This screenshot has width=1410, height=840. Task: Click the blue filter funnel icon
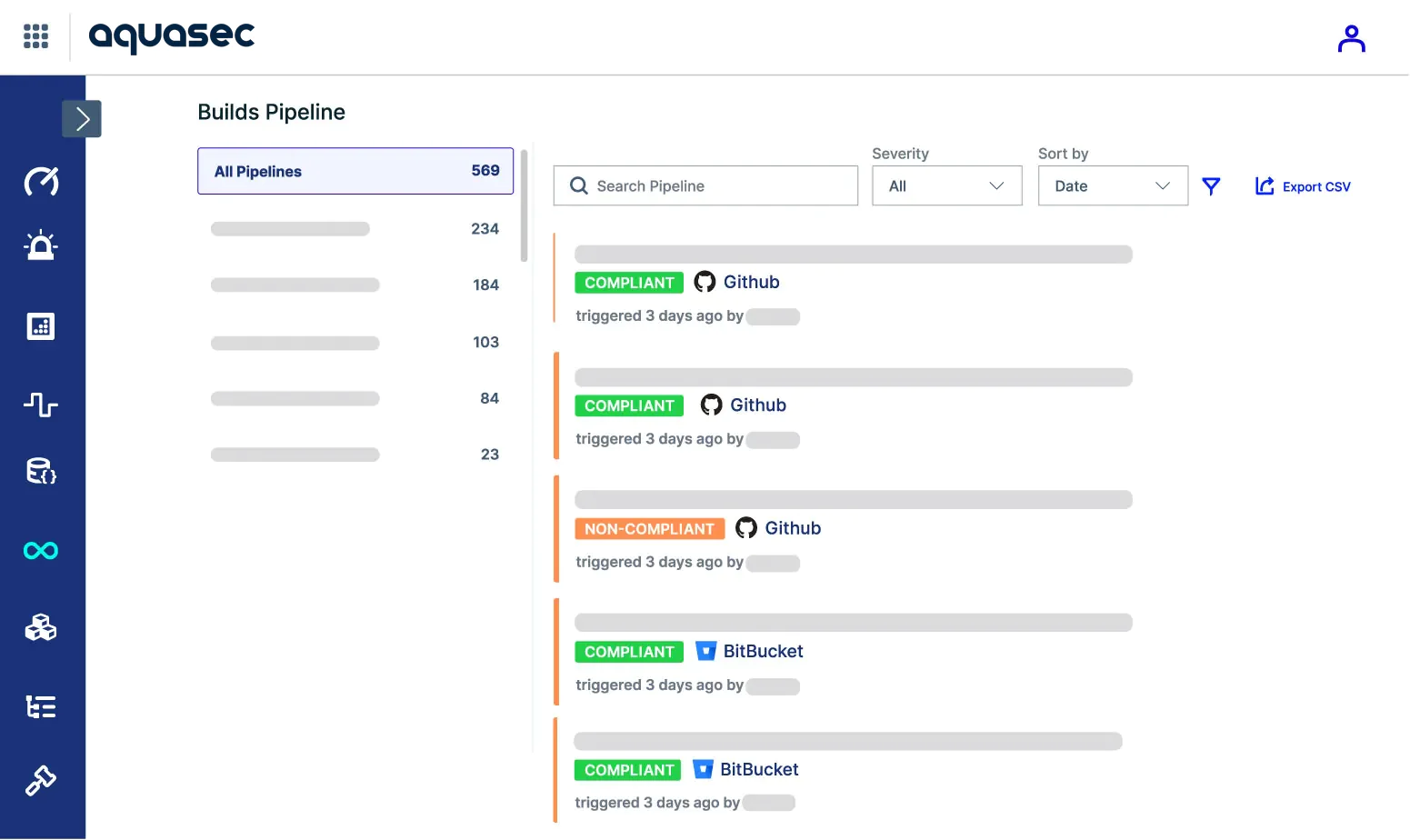1211,186
